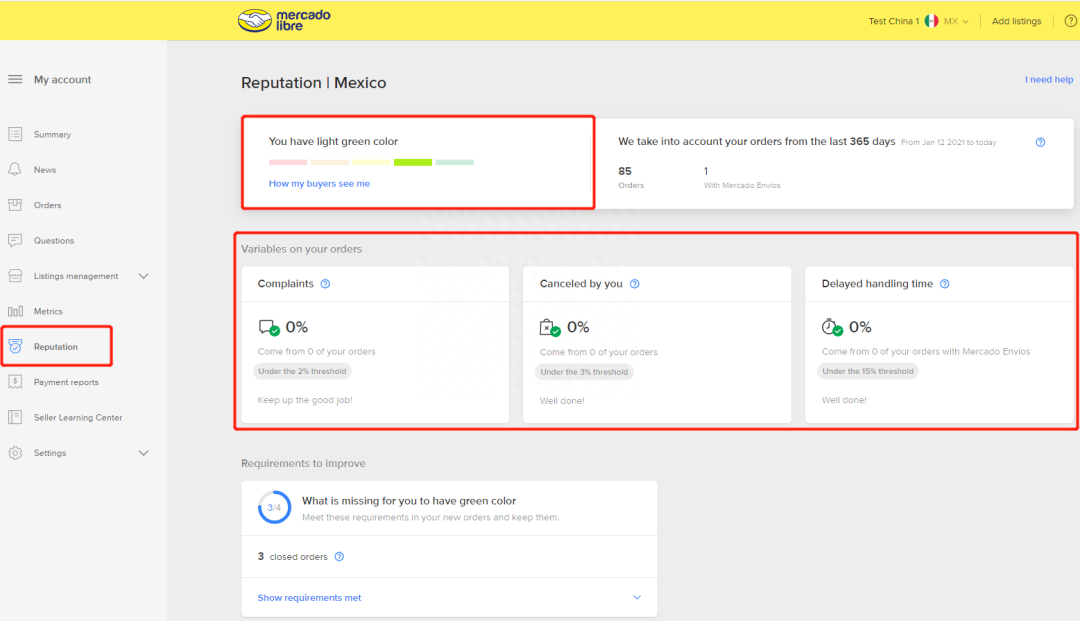The height and width of the screenshot is (621, 1080).
Task: Open Settings label in the sidebar
Action: coord(50,453)
